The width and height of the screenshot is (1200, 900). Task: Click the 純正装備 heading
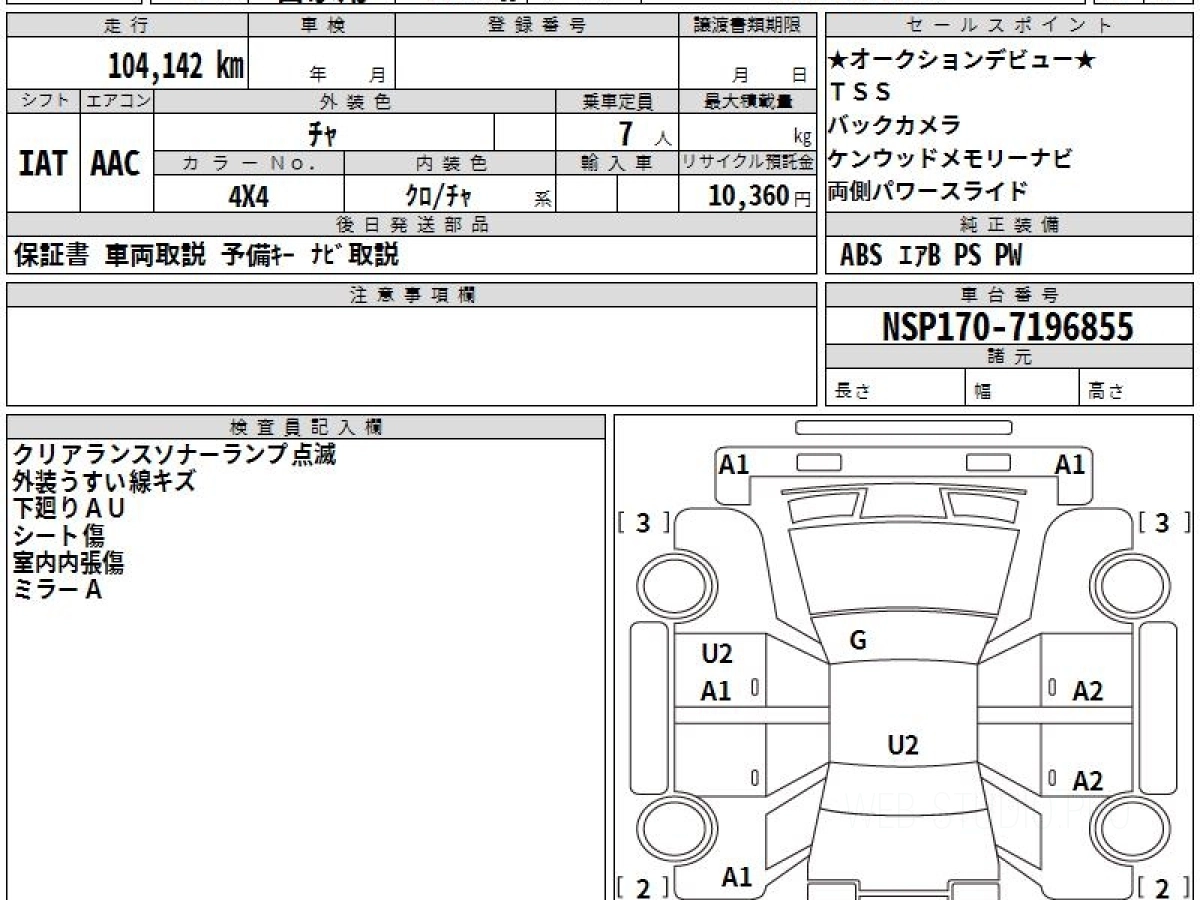[x=1009, y=225]
